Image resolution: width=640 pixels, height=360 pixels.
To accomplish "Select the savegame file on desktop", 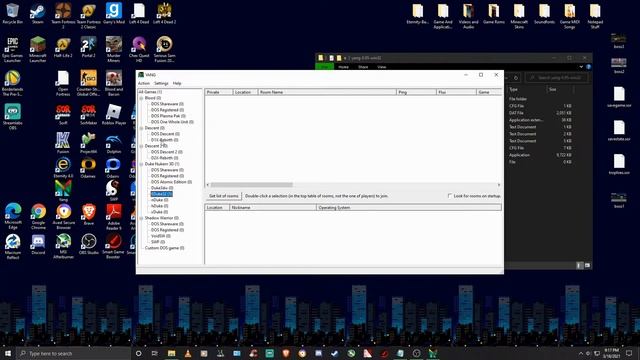I will (619, 97).
